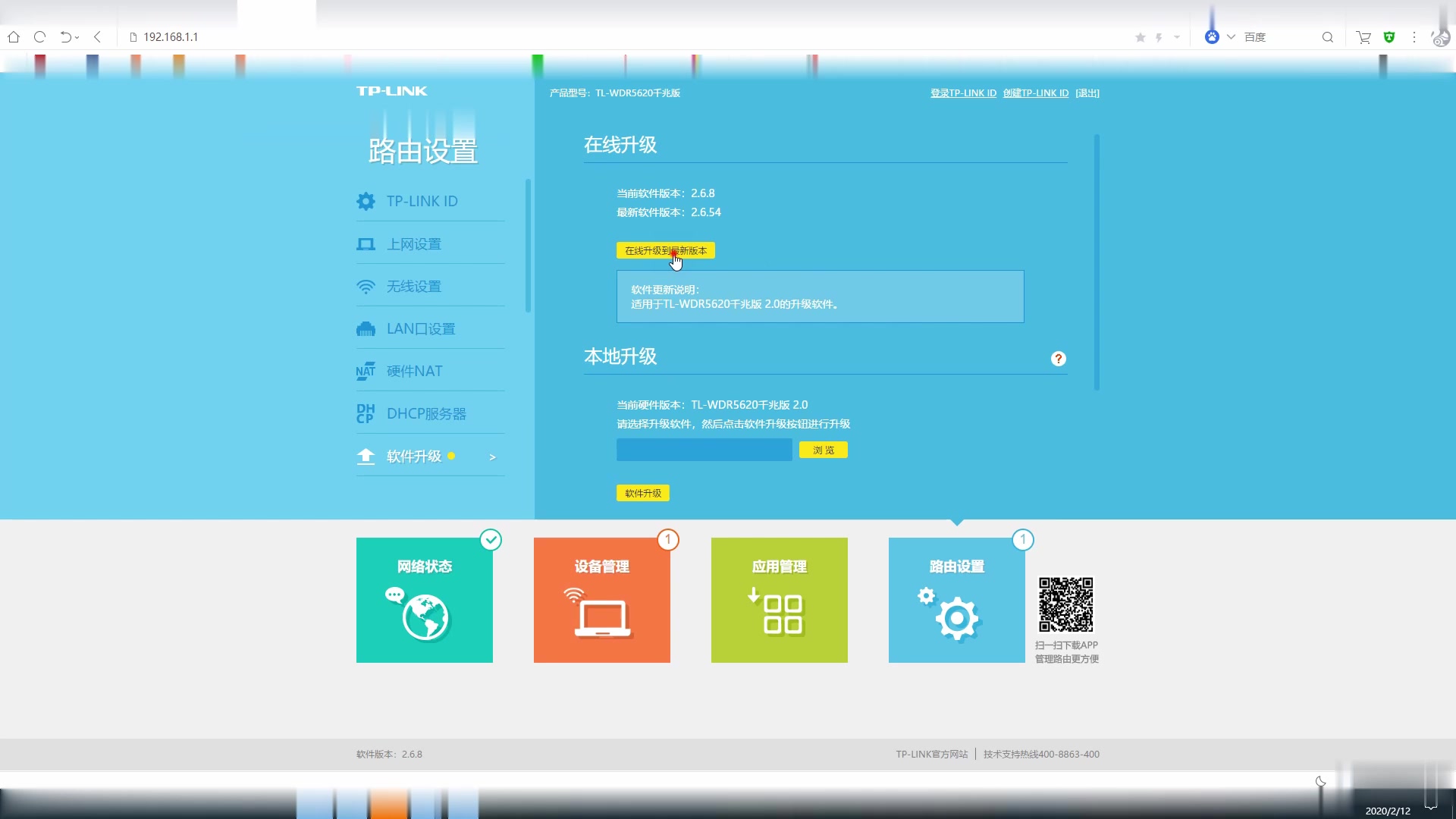This screenshot has height=819, width=1456.
Task: Click the TP-LINK logo
Action: coord(392,91)
